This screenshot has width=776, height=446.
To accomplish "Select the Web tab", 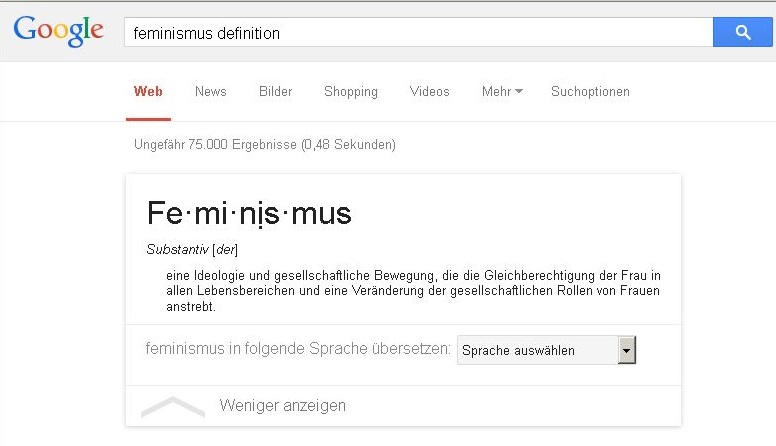I will pos(148,92).
